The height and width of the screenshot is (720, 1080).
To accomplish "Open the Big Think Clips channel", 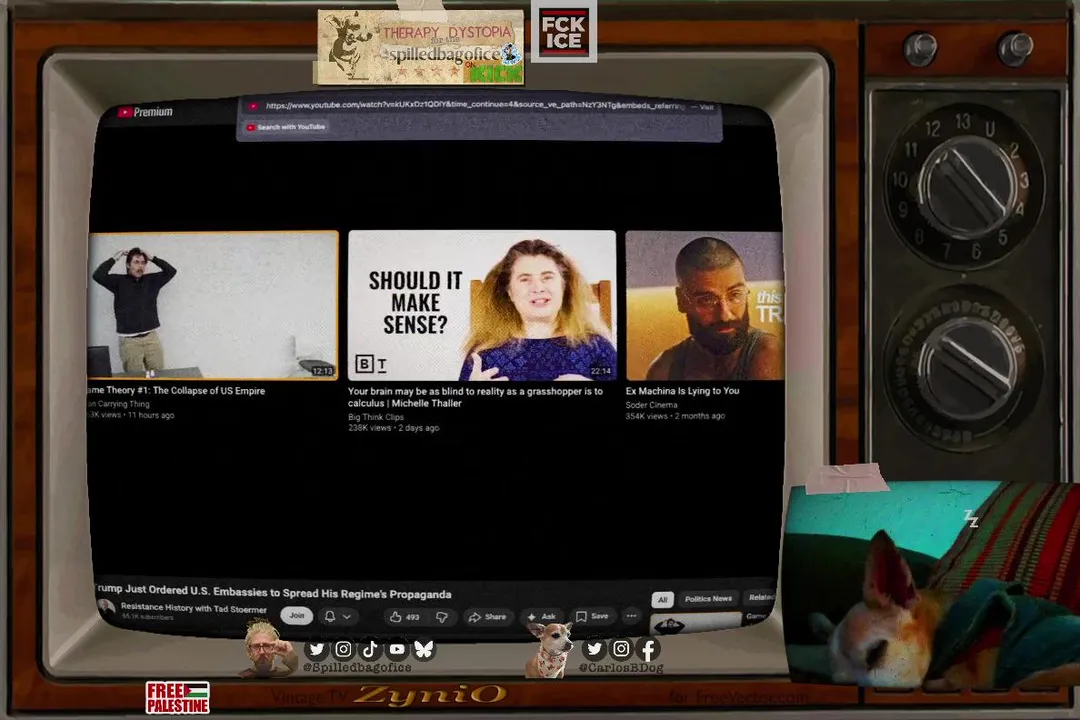I will 376,417.
